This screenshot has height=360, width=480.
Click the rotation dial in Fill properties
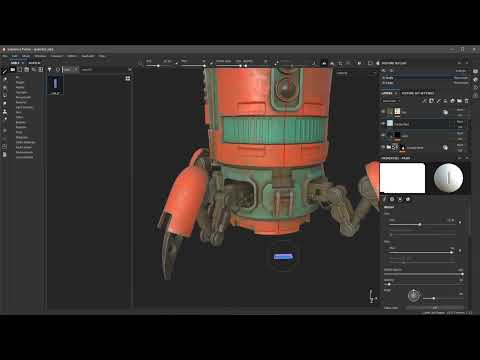coord(414,295)
